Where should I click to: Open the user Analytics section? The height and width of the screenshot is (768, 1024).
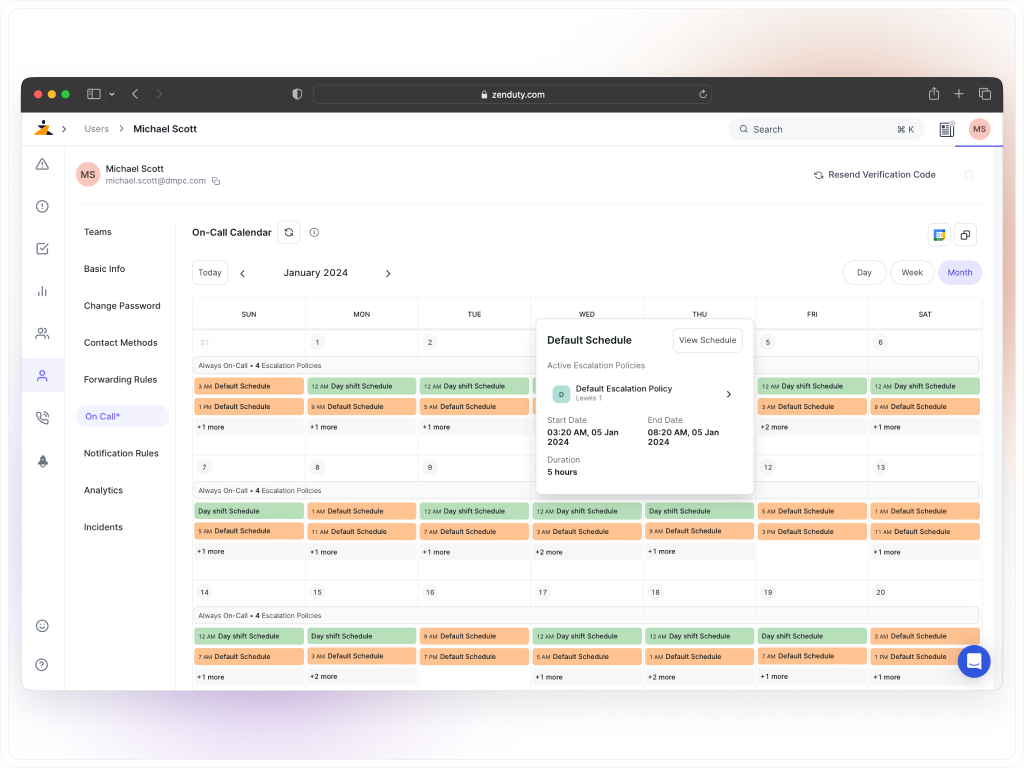[x=103, y=490]
